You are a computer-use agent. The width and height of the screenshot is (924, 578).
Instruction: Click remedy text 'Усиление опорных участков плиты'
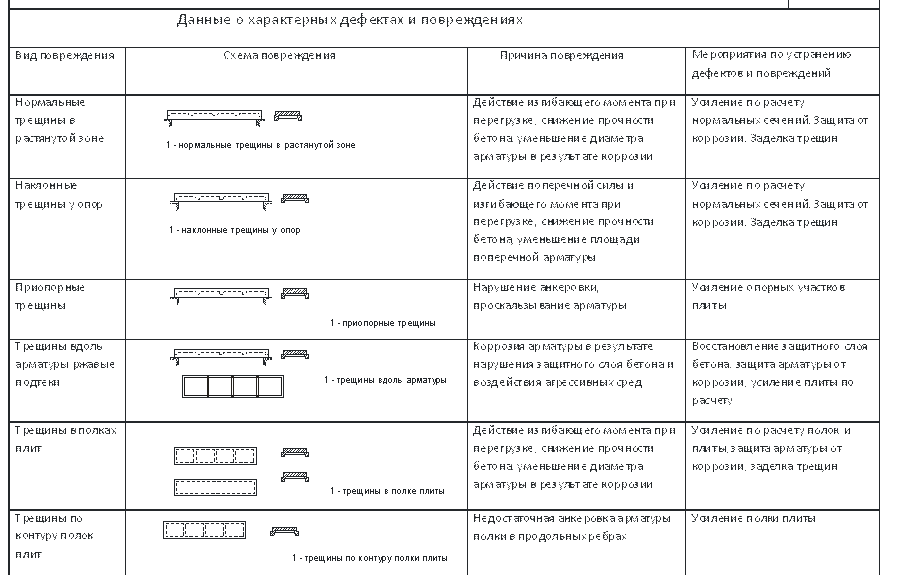(x=768, y=296)
